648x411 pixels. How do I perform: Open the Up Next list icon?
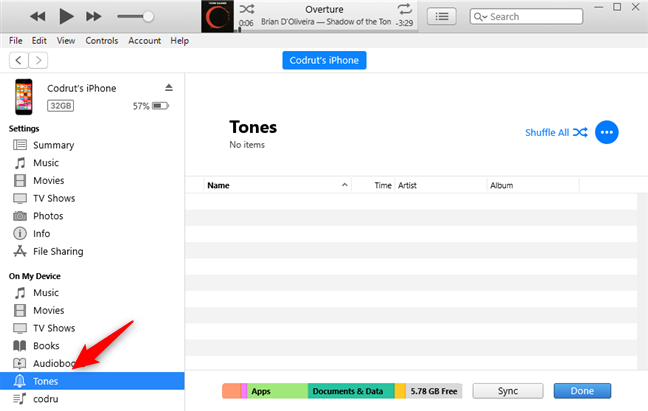pos(442,17)
